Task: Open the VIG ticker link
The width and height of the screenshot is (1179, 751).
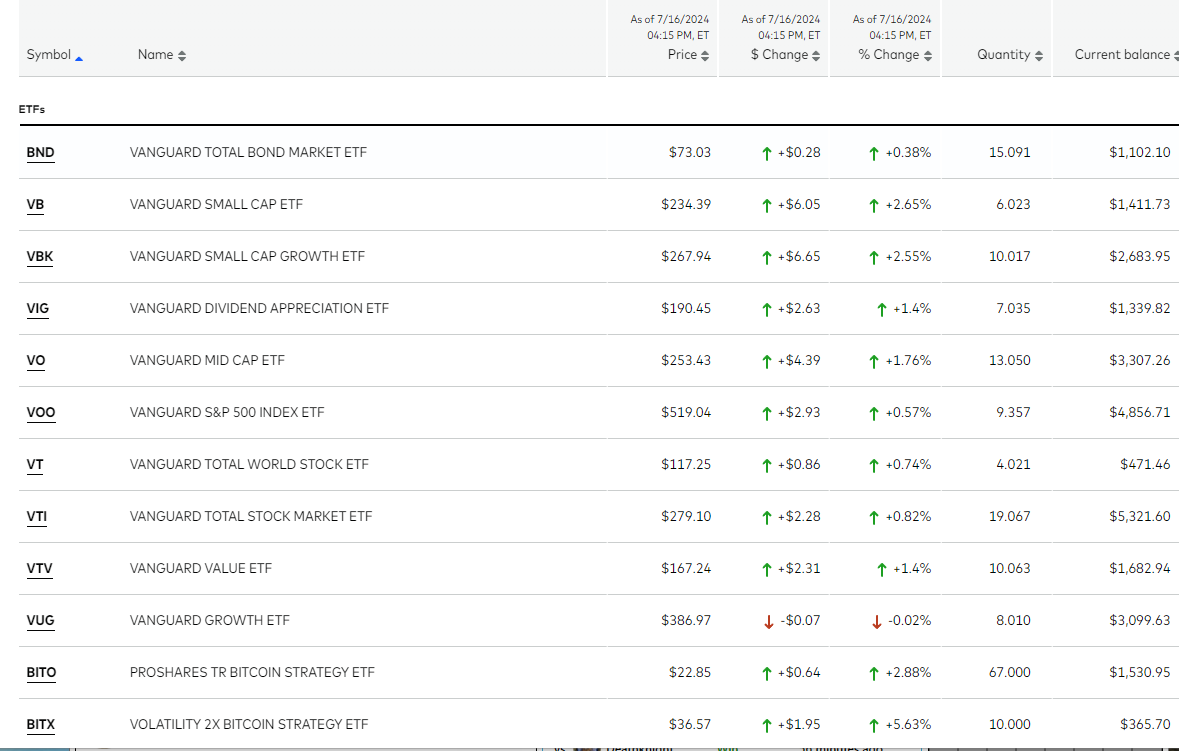Action: pyautogui.click(x=38, y=308)
